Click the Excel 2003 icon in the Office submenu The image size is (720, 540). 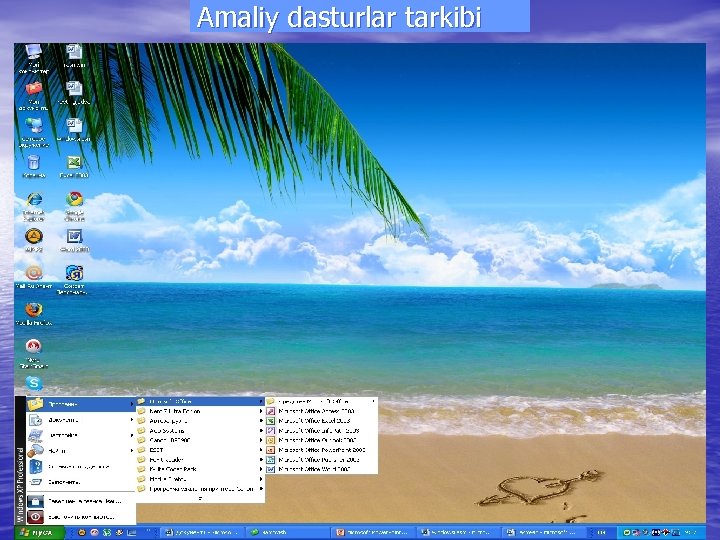[x=270, y=421]
